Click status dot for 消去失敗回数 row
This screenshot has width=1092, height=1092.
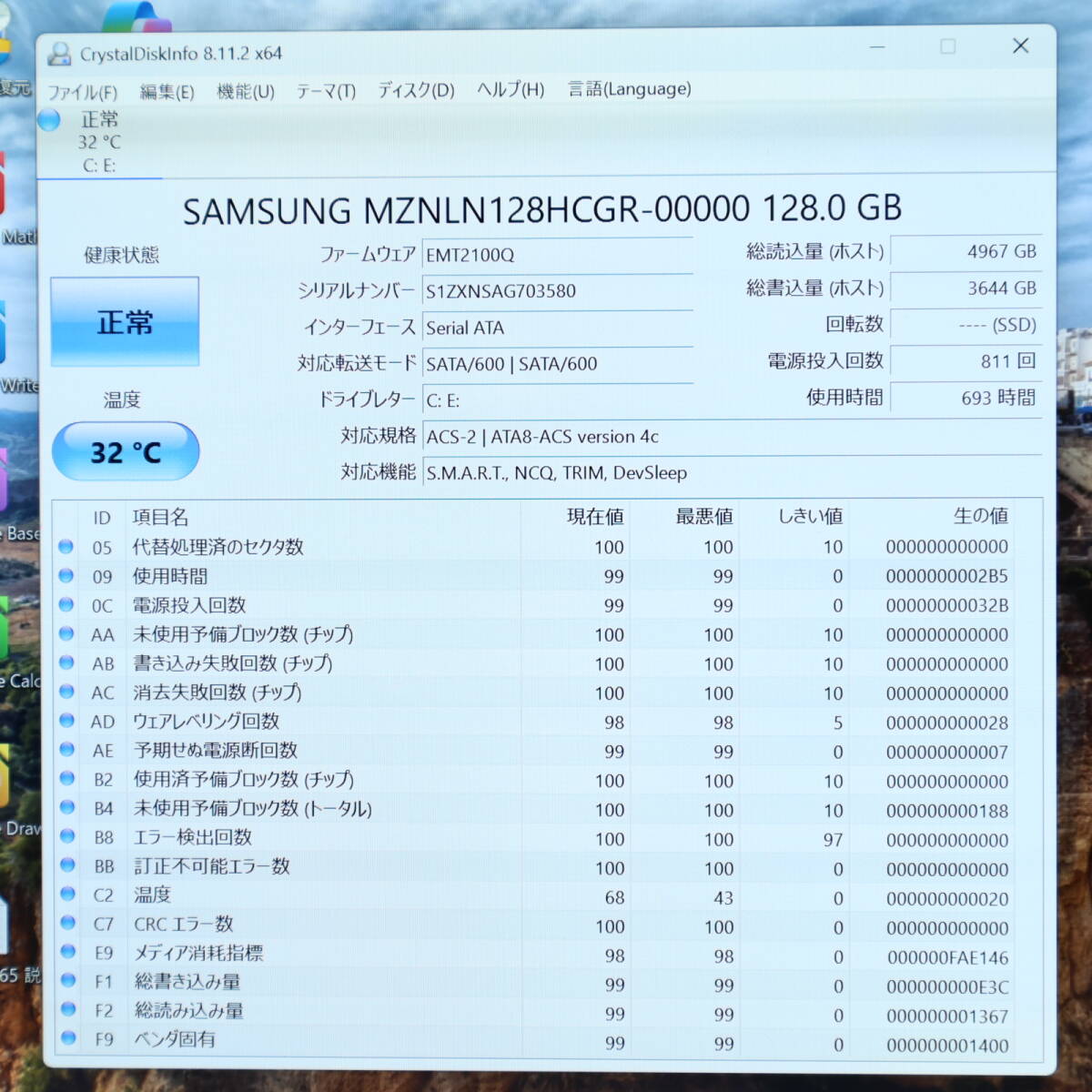coord(66,692)
